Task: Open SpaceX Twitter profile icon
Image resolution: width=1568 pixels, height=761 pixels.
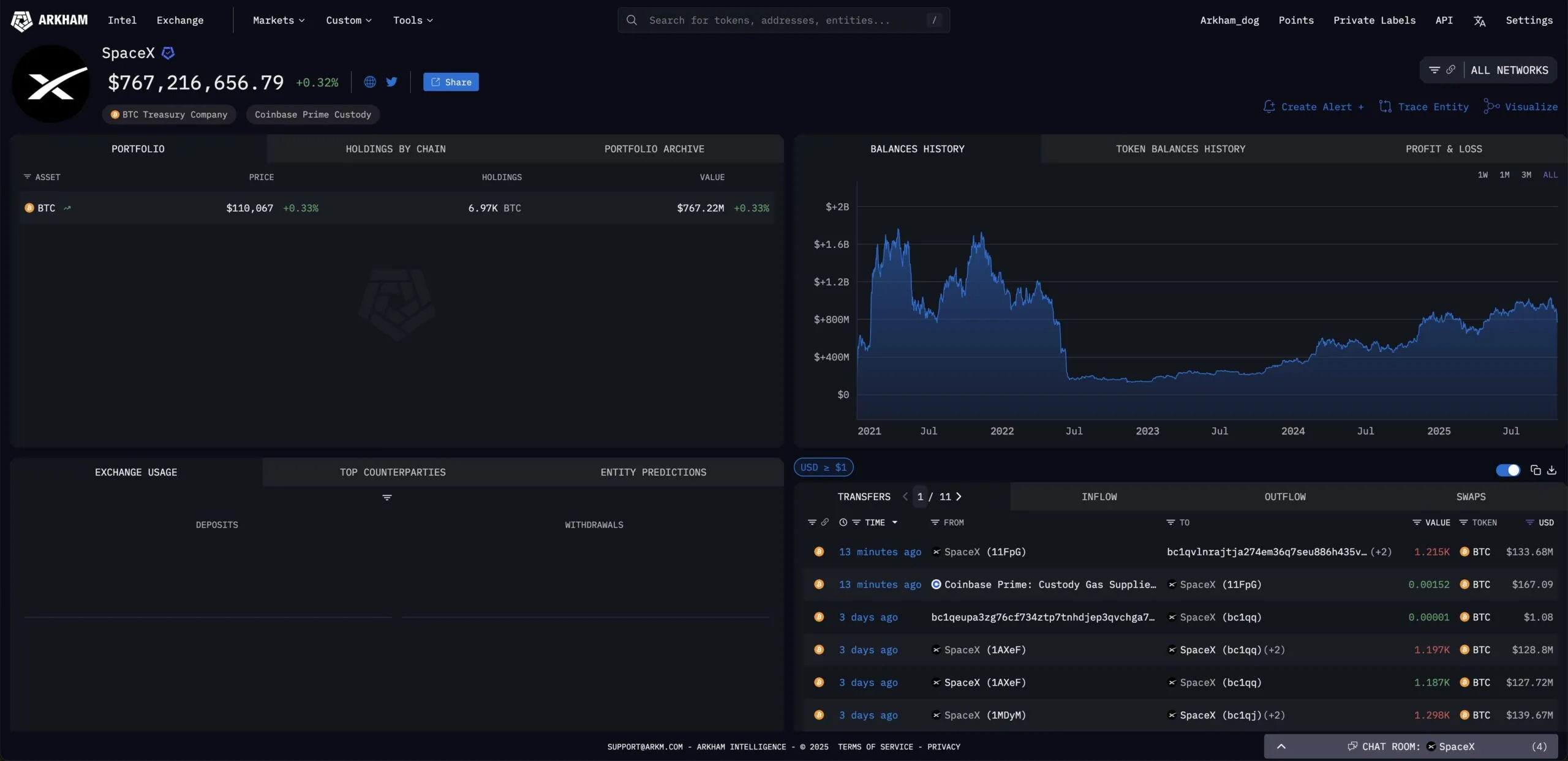Action: (392, 82)
